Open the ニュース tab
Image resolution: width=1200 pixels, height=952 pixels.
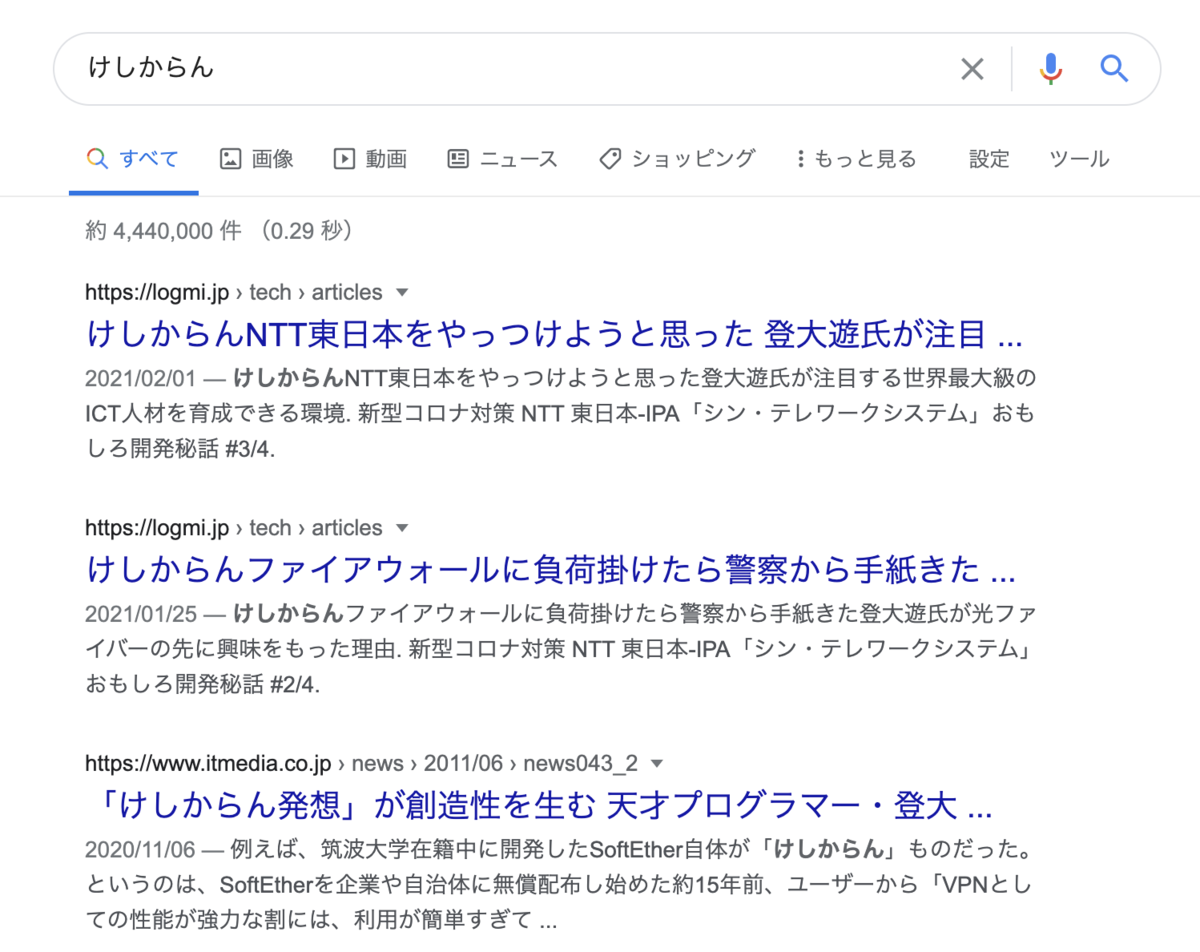click(x=502, y=159)
